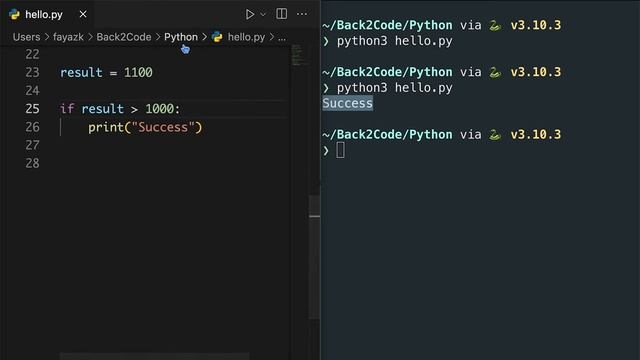
Task: Click "Success" string in code
Action: [x=163, y=127]
